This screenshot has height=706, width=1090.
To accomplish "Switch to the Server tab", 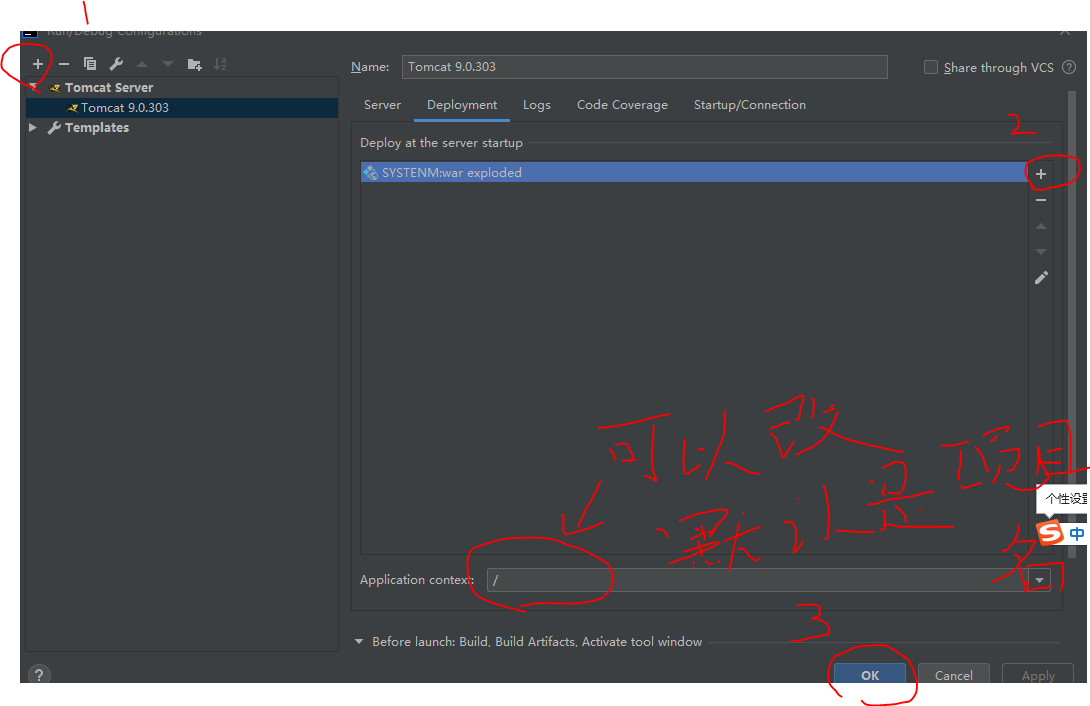I will 382,105.
